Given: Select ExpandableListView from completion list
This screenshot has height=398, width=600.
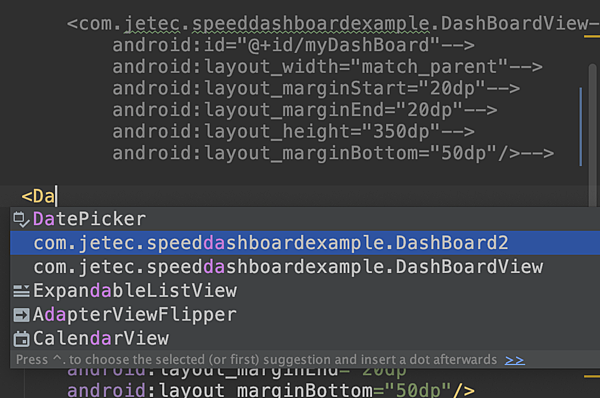Looking at the screenshot, I should pos(305,291).
